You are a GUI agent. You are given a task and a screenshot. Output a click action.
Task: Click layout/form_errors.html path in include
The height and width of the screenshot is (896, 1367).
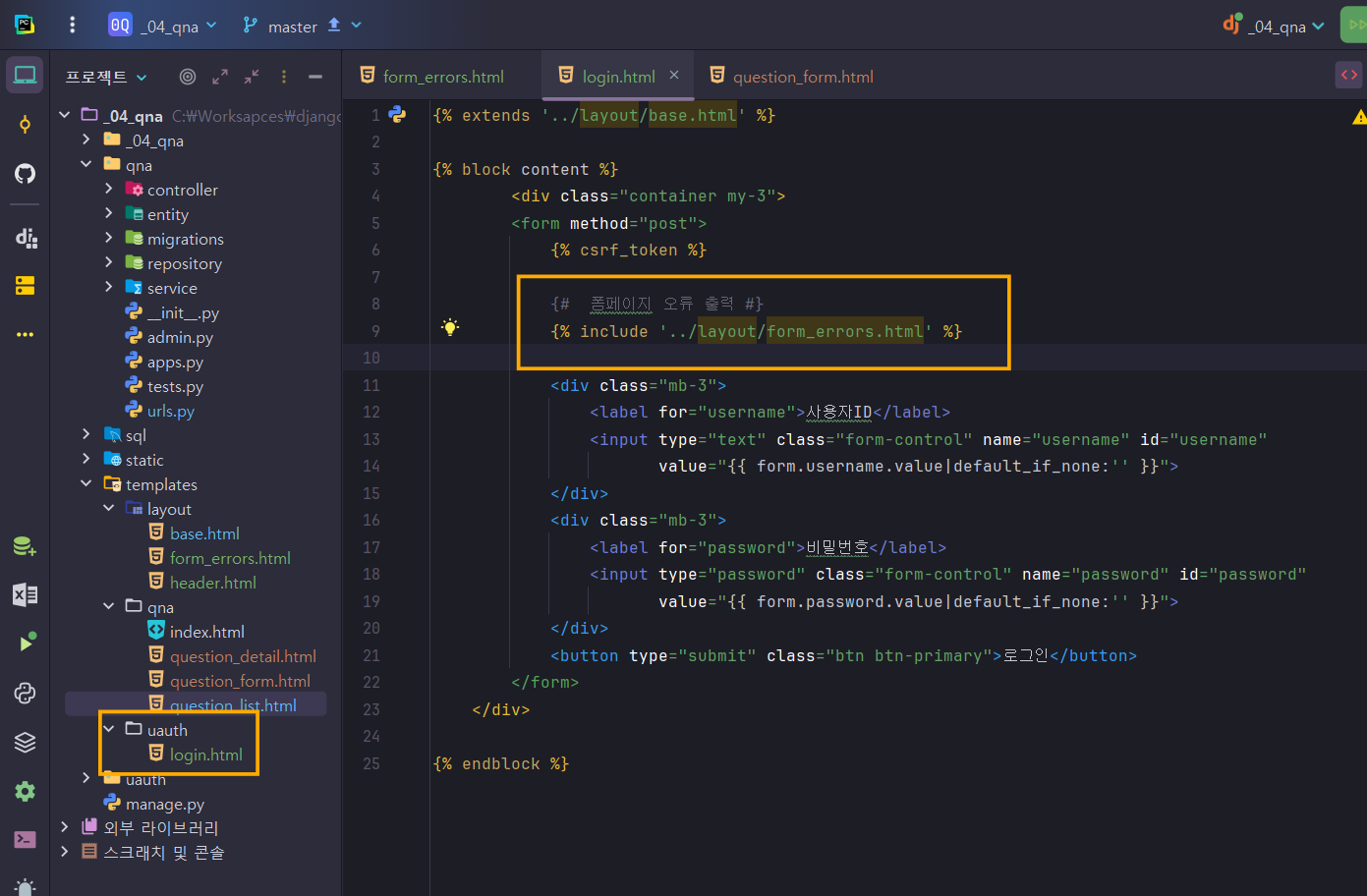pyautogui.click(x=811, y=331)
